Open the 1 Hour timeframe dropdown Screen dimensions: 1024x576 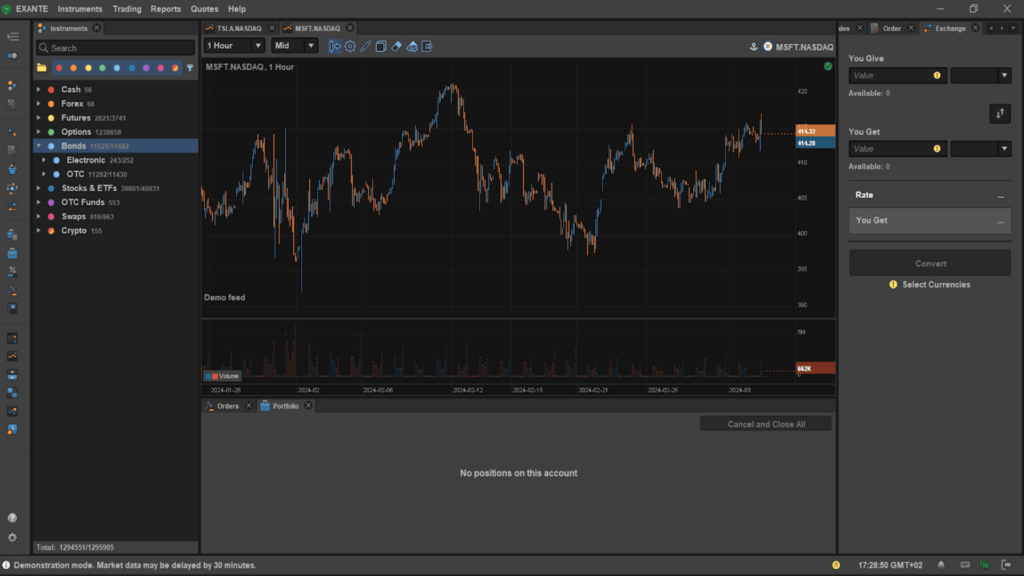pyautogui.click(x=234, y=46)
